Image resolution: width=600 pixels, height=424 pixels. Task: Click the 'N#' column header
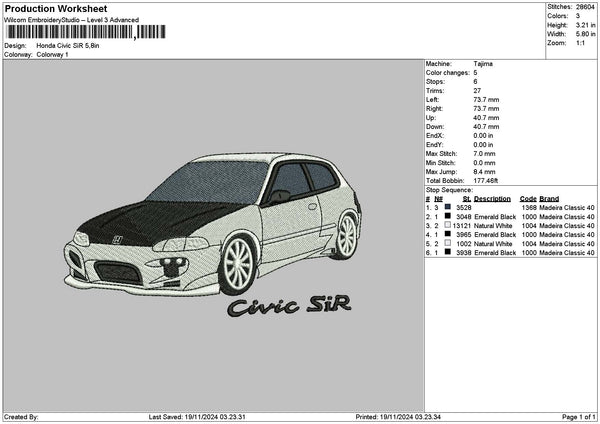point(439,199)
